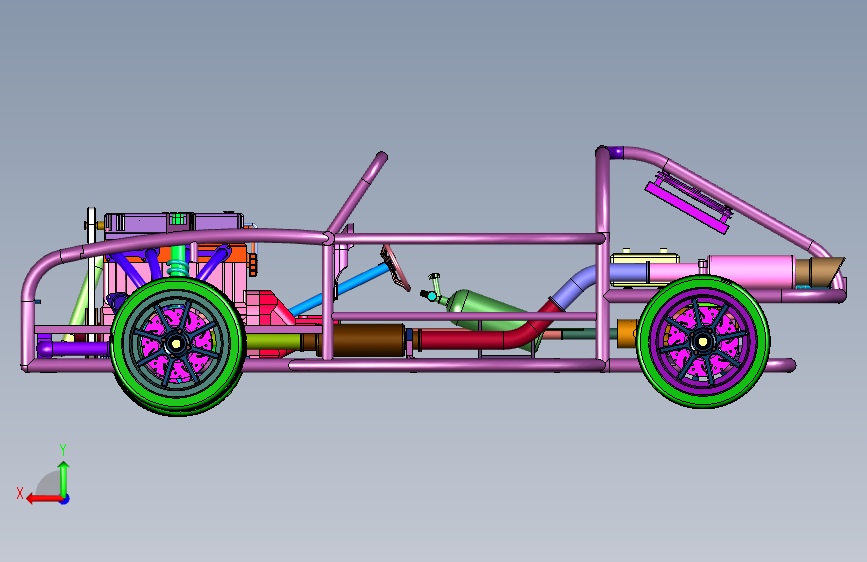Click the green Y-axis arrow of the triad
The width and height of the screenshot is (867, 562).
64,479
